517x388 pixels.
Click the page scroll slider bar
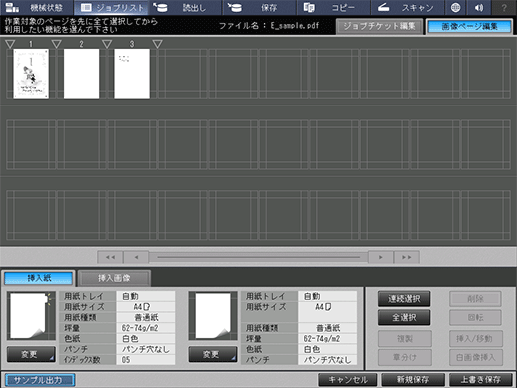tap(258, 257)
